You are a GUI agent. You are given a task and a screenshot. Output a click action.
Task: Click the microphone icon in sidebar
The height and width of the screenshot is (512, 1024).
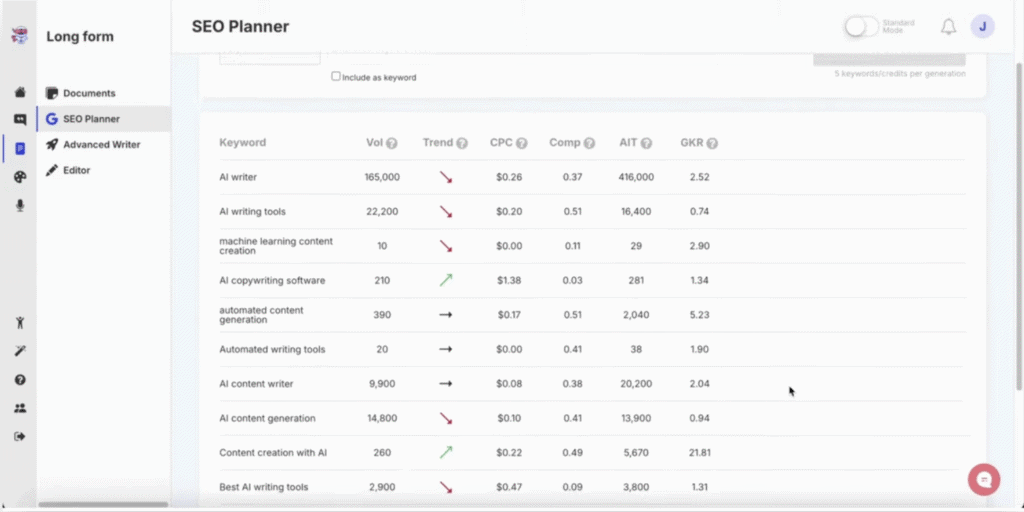tap(19, 205)
